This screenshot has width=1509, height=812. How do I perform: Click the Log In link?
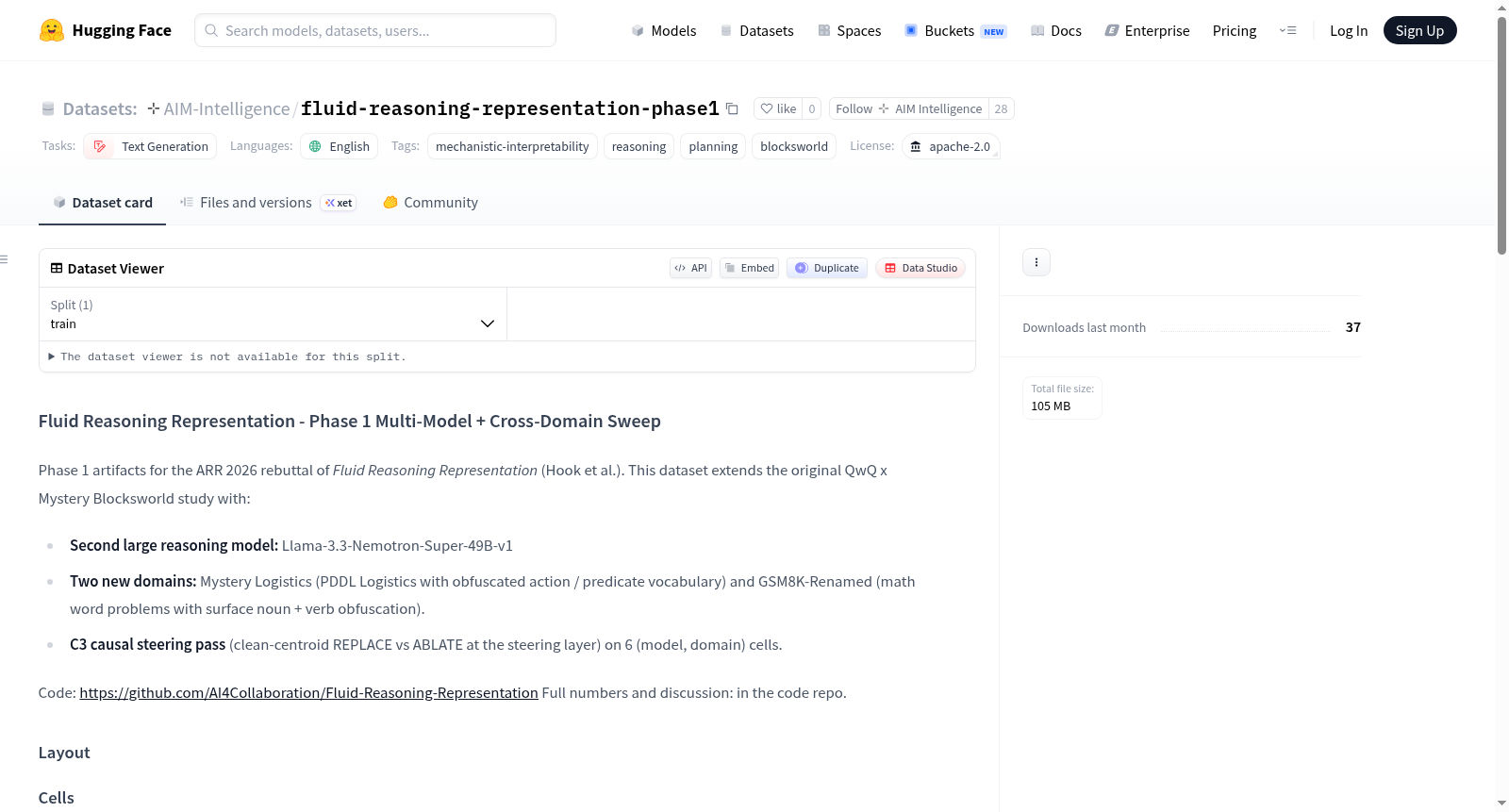click(1349, 30)
